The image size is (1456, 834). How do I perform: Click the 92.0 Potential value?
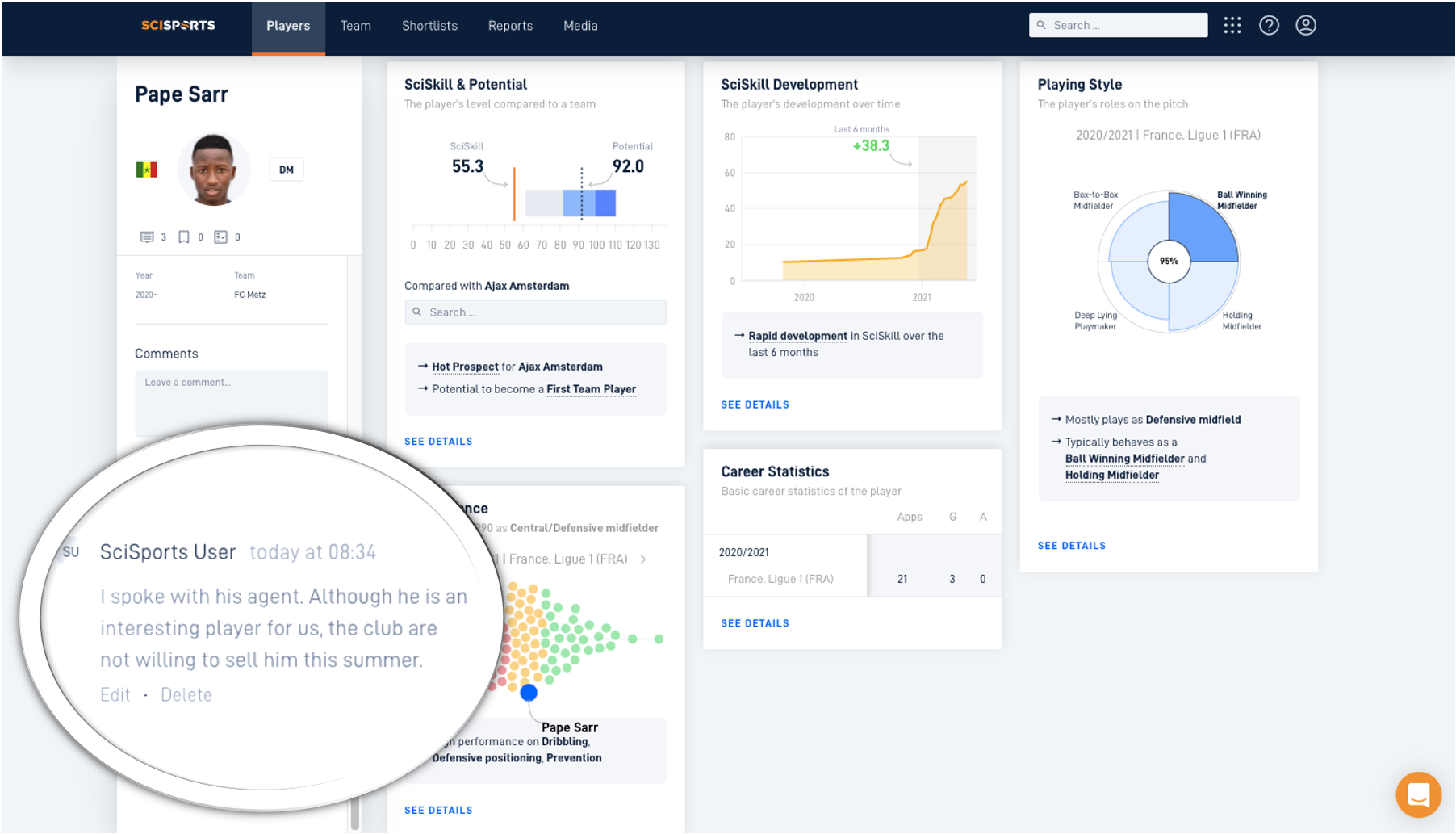[x=628, y=166]
